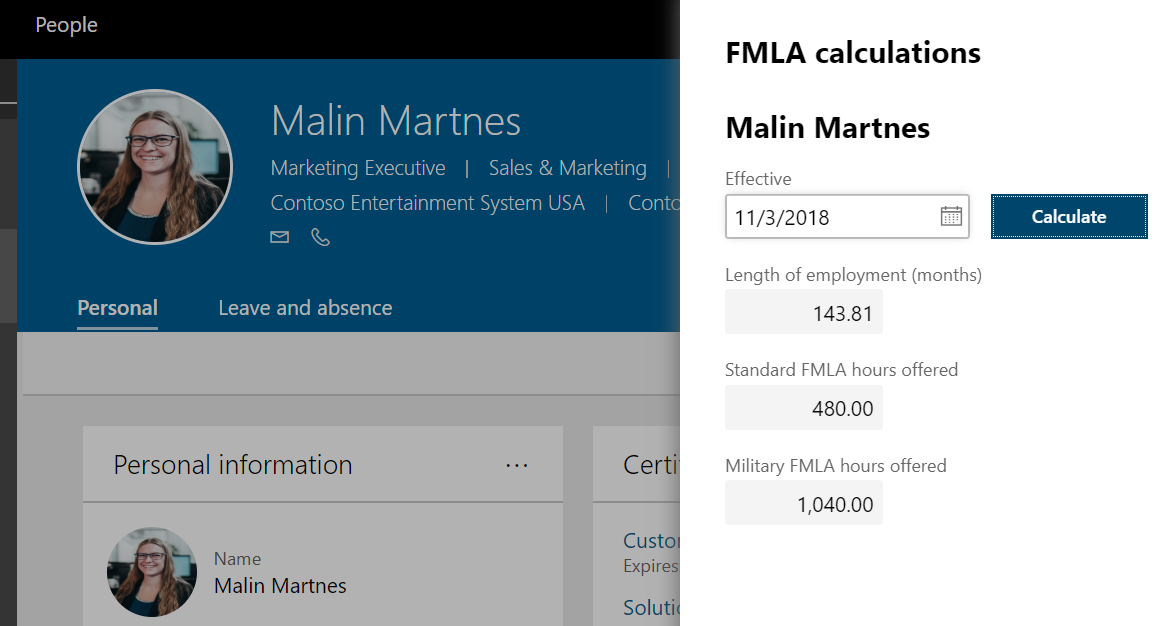
Task: Select the Length of employment value
Action: coord(804,312)
